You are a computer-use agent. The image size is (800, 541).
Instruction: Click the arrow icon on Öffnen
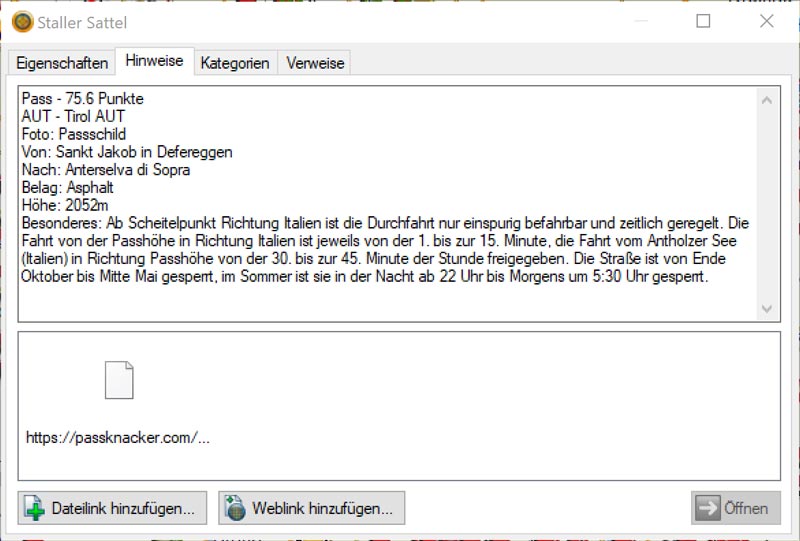(x=708, y=508)
